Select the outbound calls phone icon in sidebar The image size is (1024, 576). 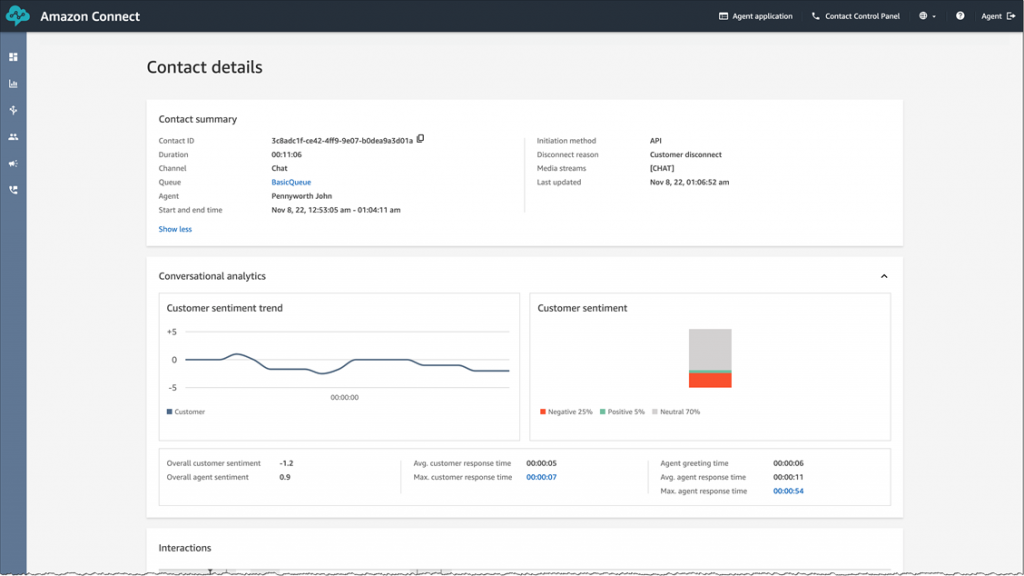pos(13,190)
